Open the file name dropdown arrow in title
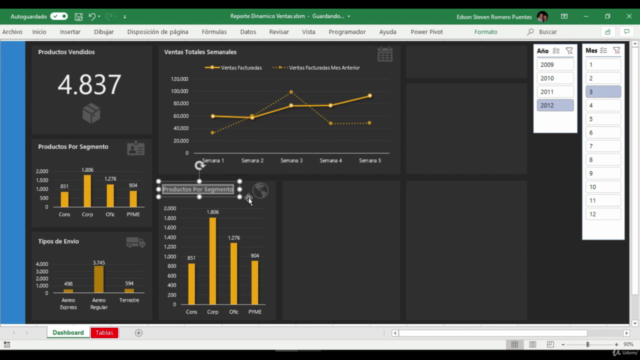Screen dimensions: 640x360 (349, 16)
